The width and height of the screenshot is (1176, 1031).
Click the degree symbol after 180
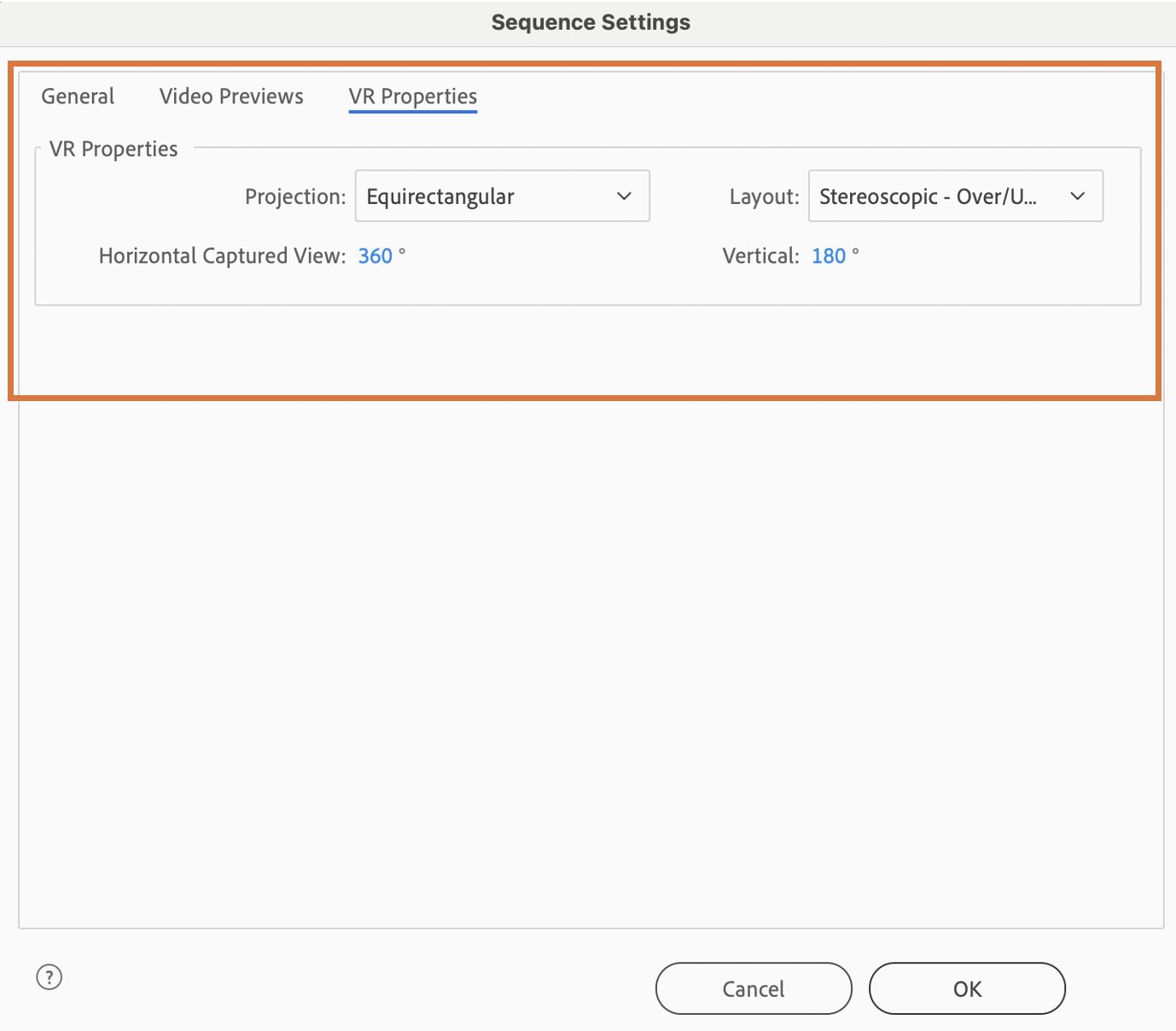[x=855, y=252]
